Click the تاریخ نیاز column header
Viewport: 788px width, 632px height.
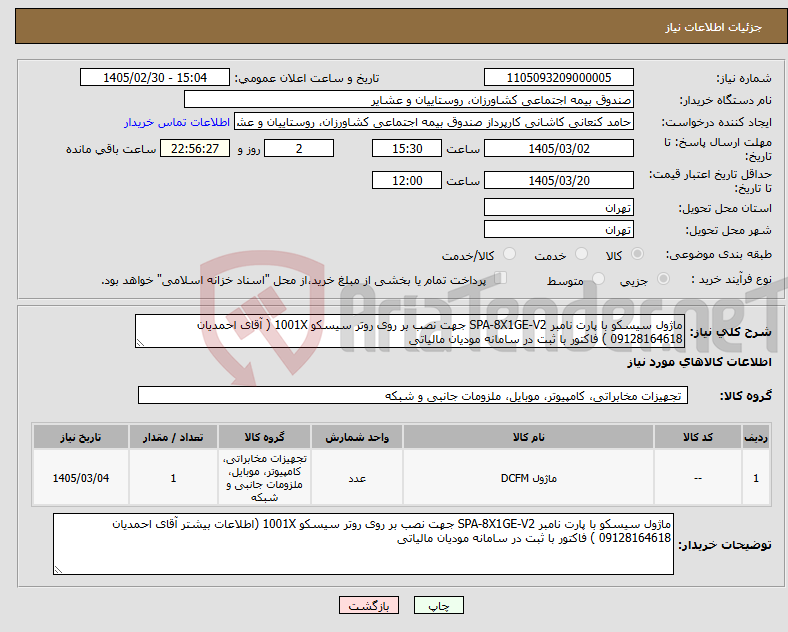(81, 437)
